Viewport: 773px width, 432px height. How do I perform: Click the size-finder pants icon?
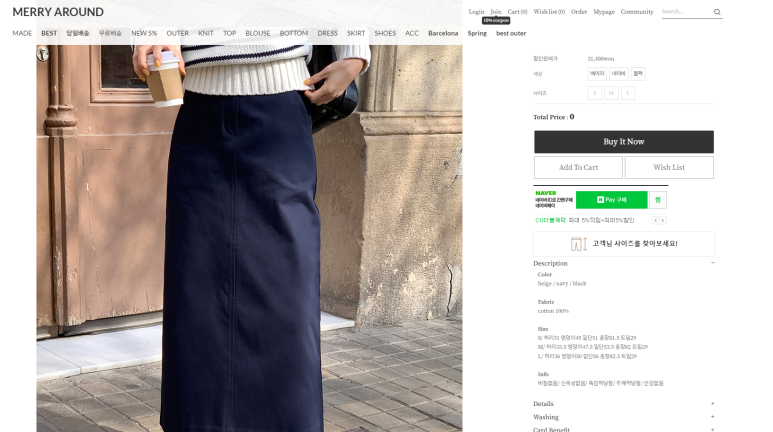[x=578, y=244]
